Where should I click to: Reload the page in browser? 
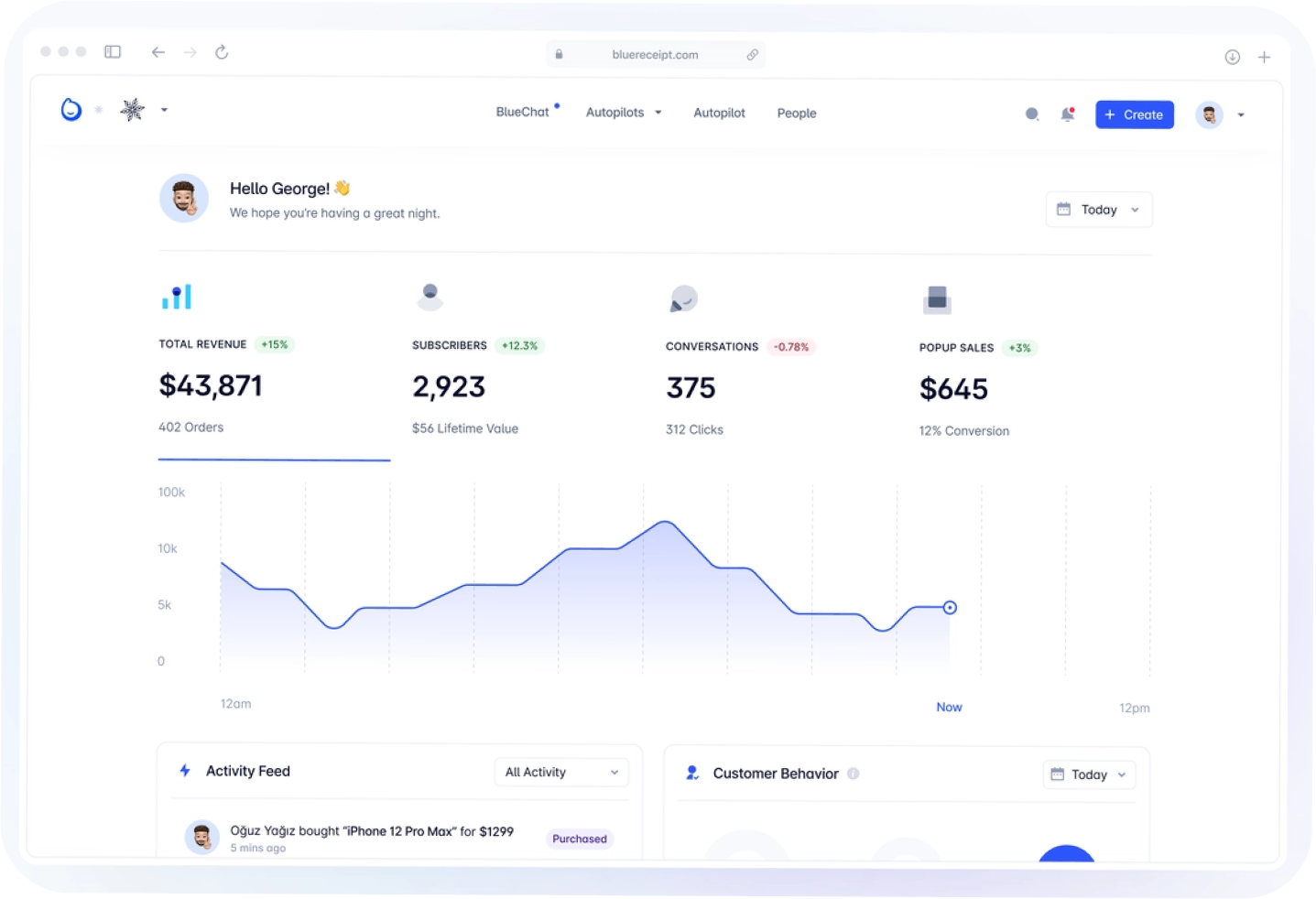coord(222,52)
